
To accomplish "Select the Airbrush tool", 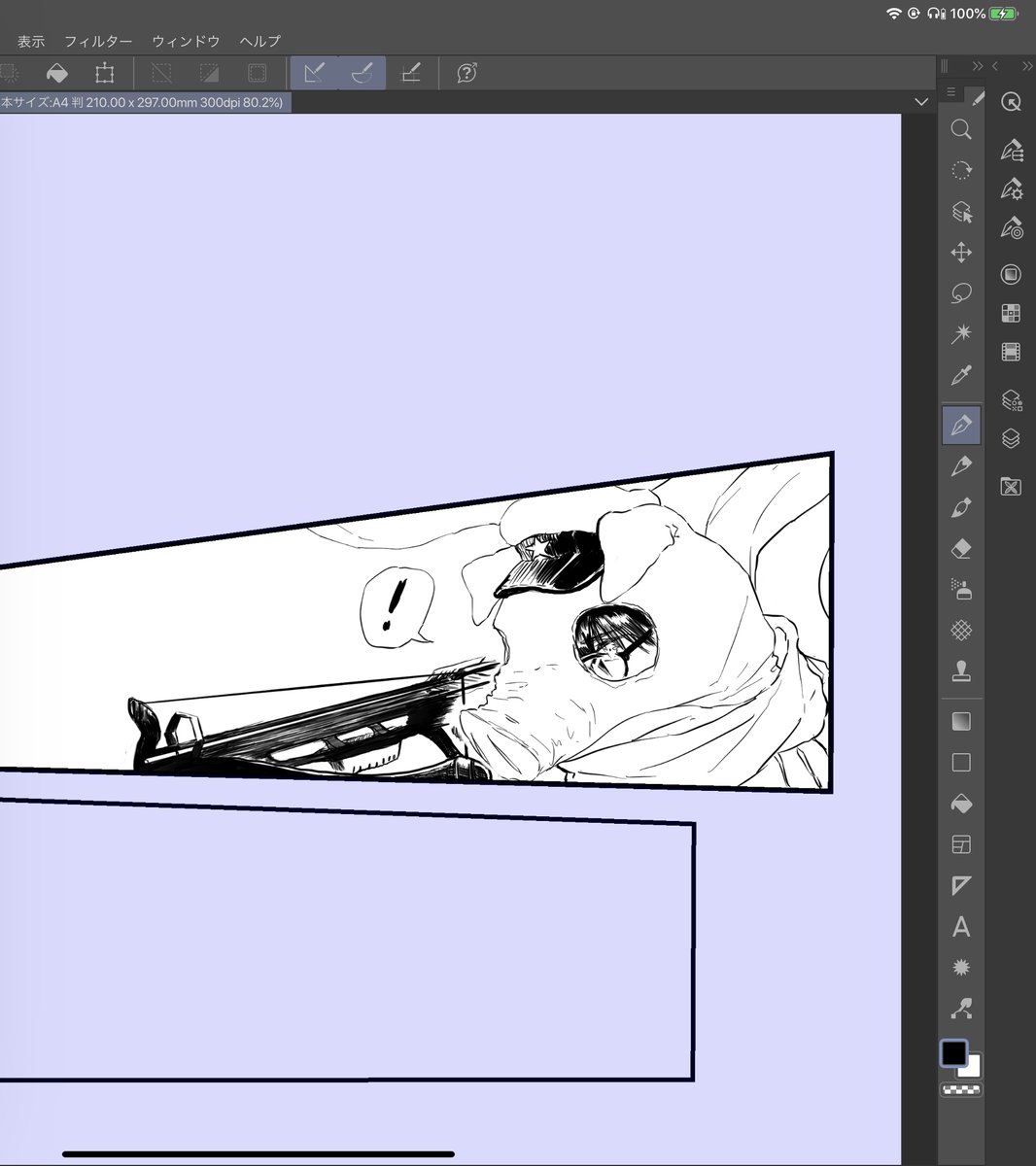I will (x=961, y=590).
